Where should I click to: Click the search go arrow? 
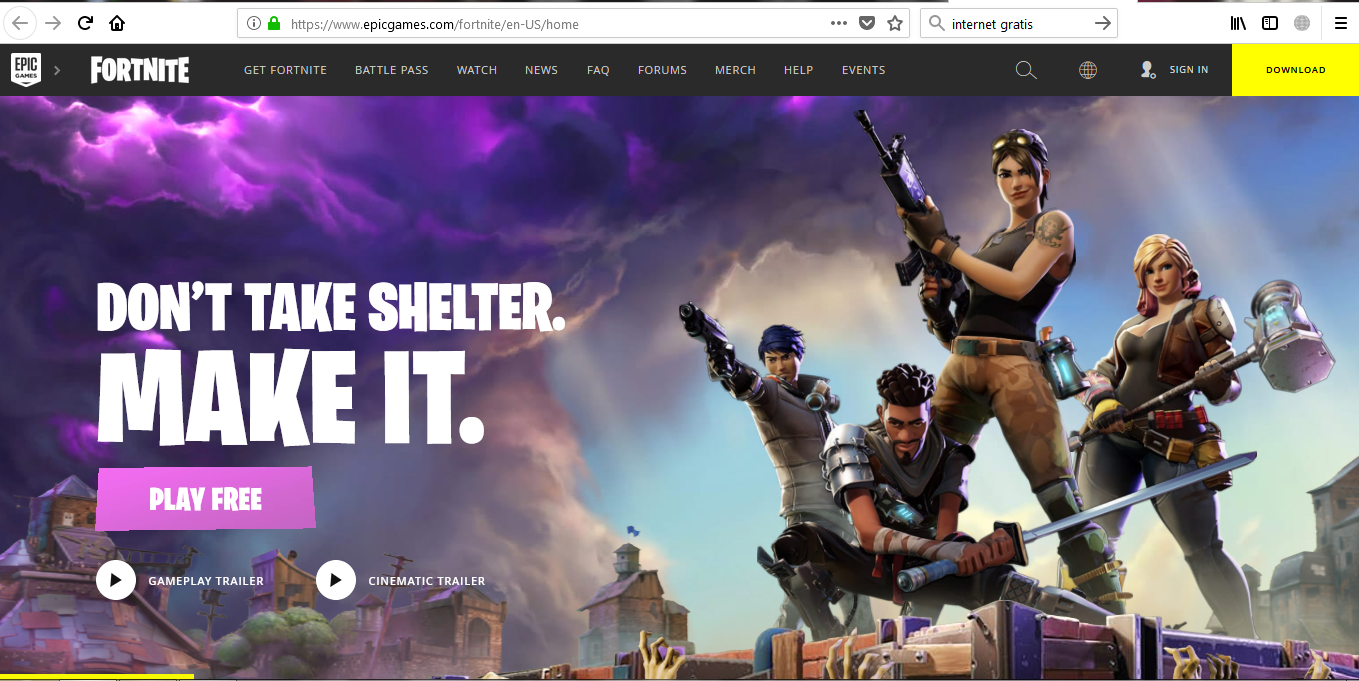coord(1102,23)
